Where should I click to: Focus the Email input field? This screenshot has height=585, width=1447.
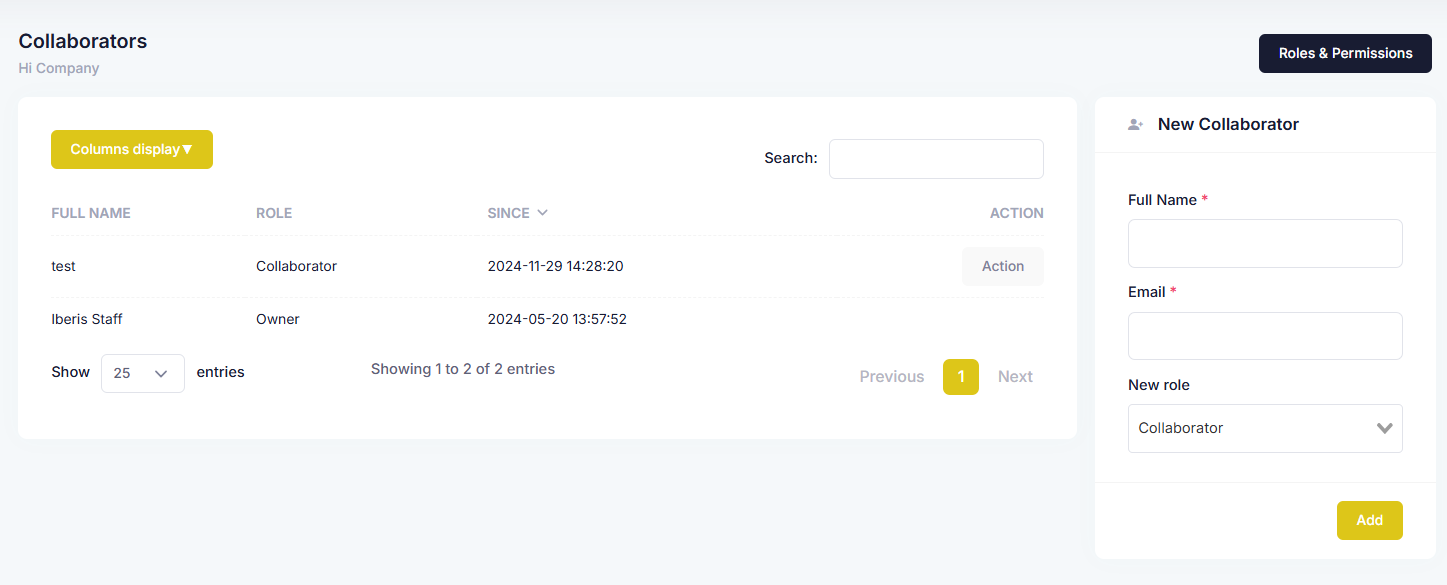click(x=1265, y=336)
